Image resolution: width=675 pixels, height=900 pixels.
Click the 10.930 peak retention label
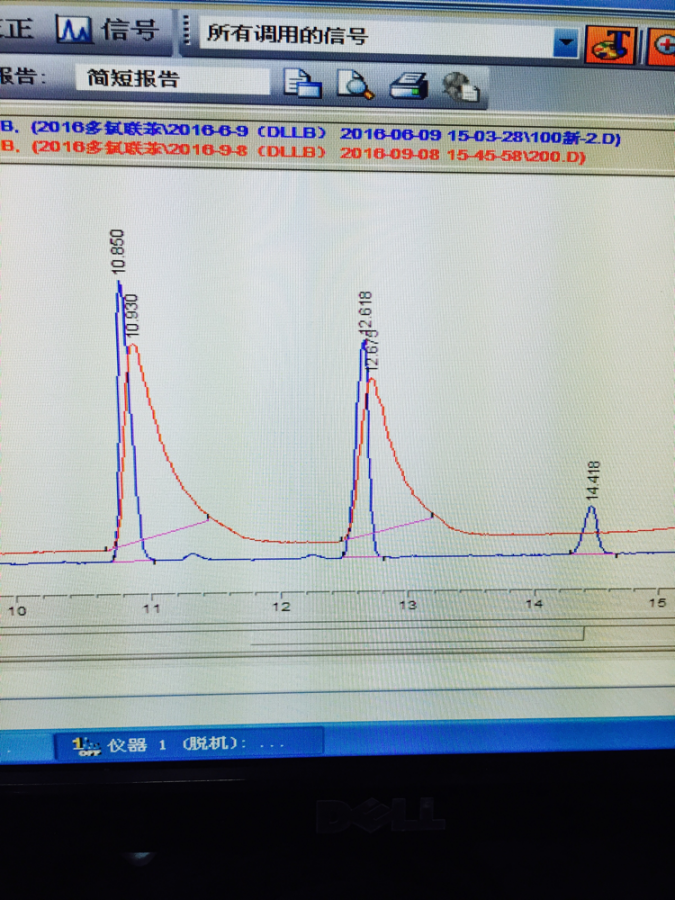[133, 315]
